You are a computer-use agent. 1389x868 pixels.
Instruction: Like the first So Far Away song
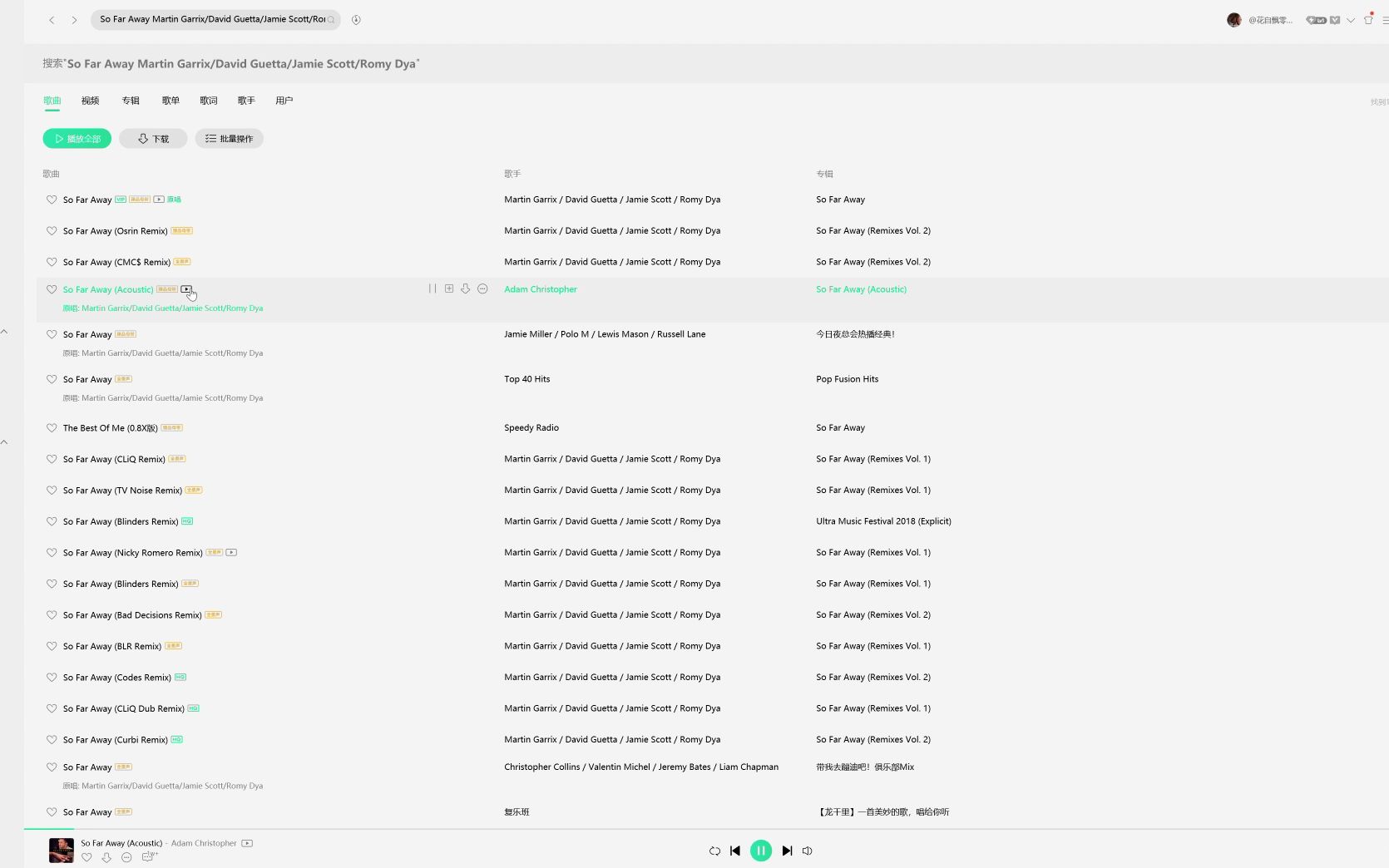(52, 200)
